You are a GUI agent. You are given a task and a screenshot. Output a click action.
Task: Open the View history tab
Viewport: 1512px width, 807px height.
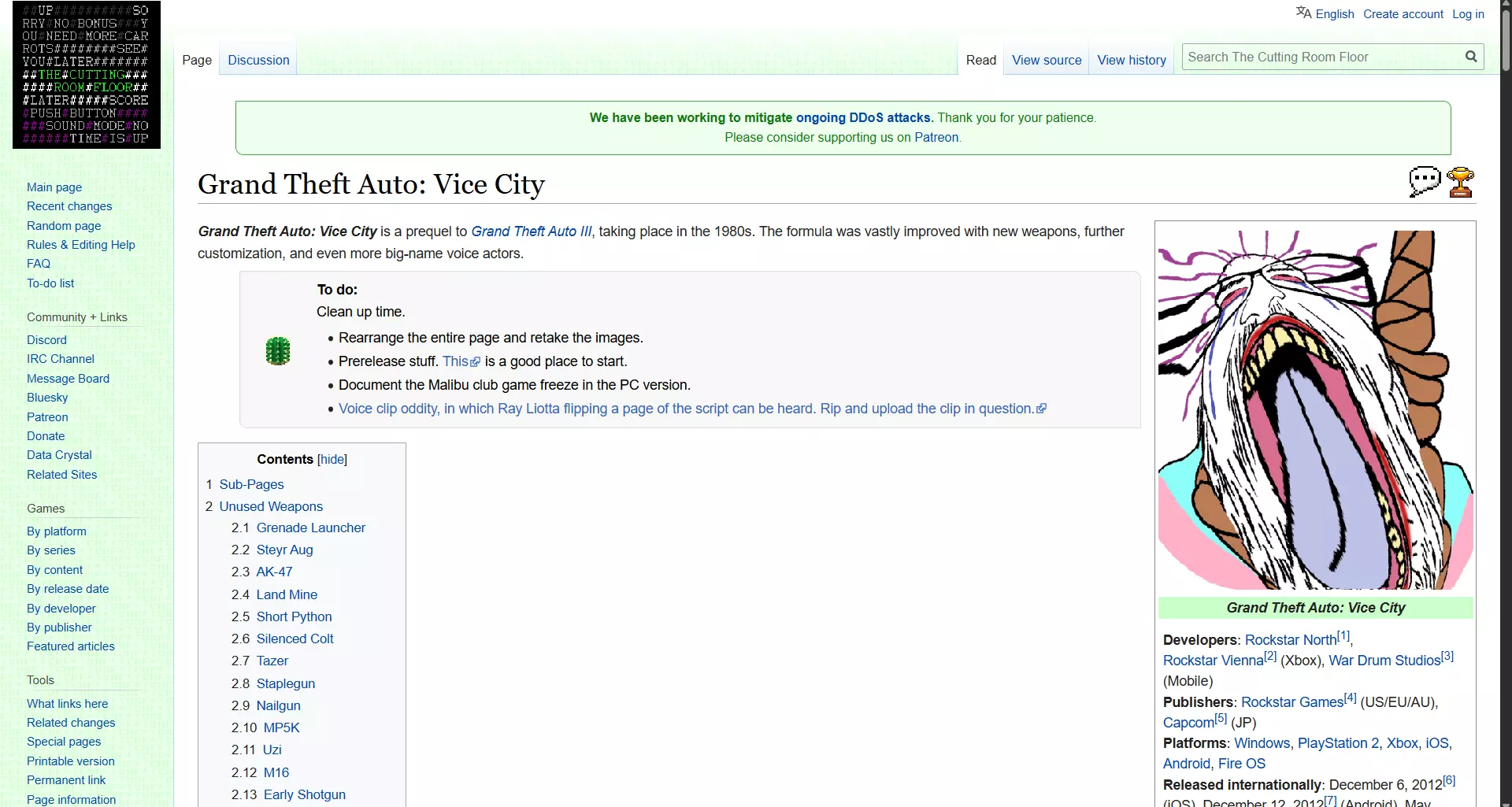1132,60
